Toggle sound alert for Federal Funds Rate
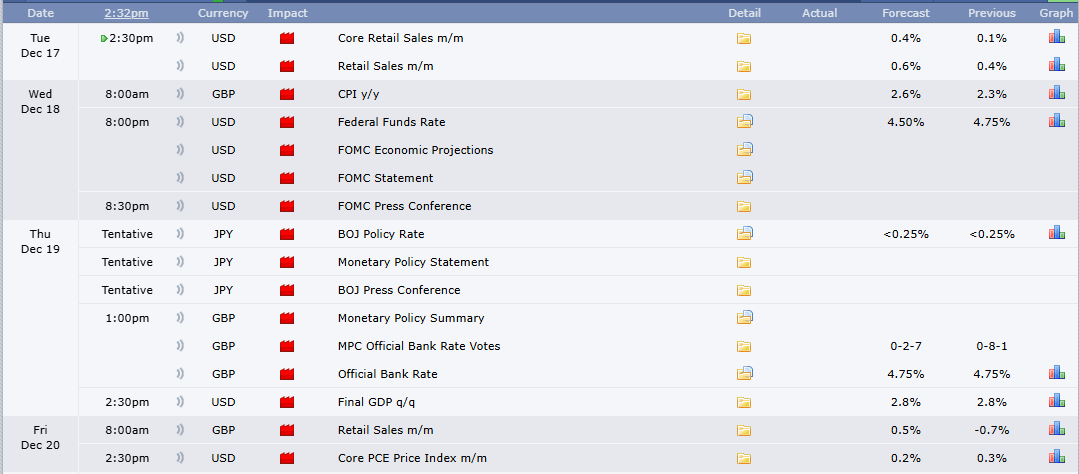 click(x=180, y=122)
